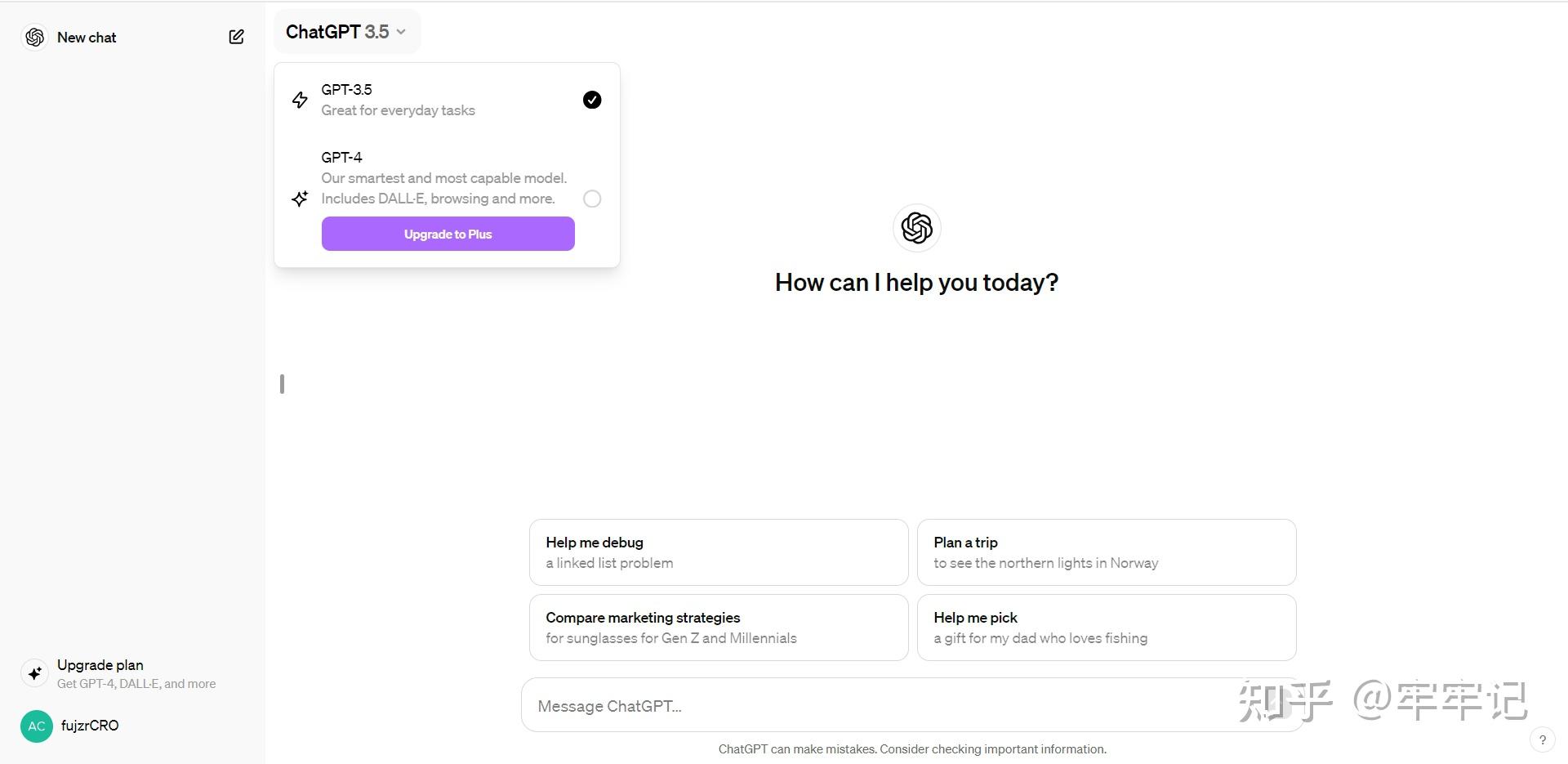Focus the Message ChatGPT input field

pyautogui.click(x=882, y=706)
